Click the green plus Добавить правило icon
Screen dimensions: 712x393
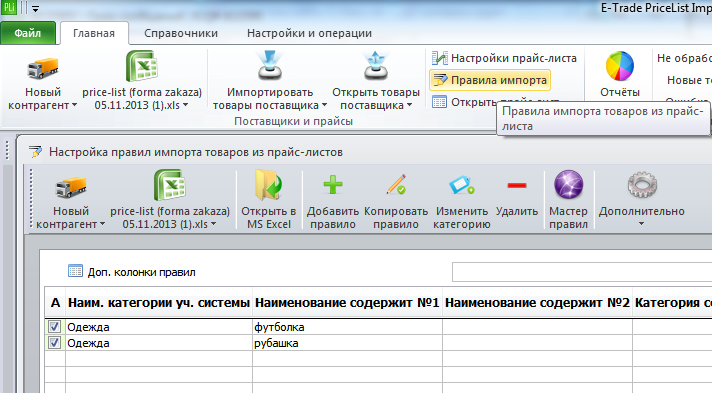point(333,185)
